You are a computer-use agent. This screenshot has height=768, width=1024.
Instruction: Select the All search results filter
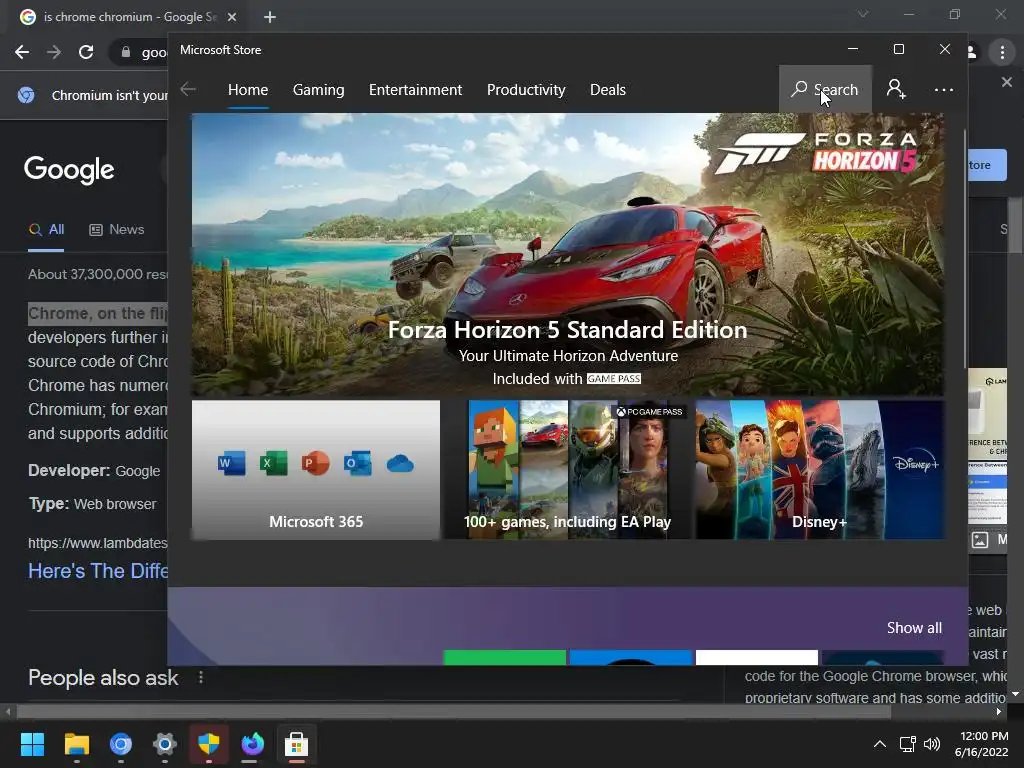46,230
